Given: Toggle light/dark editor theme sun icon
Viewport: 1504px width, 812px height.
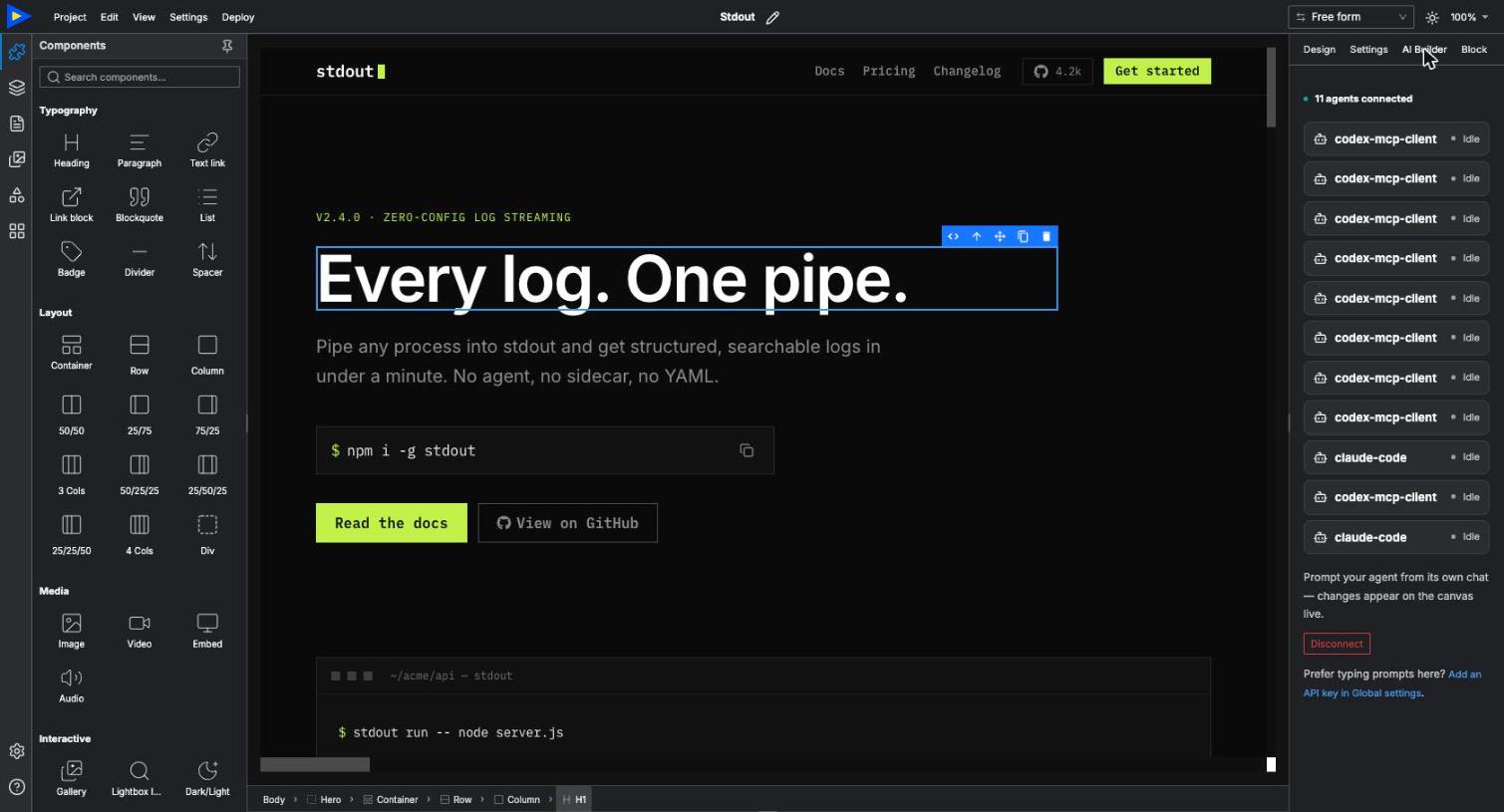Looking at the screenshot, I should (1432, 17).
